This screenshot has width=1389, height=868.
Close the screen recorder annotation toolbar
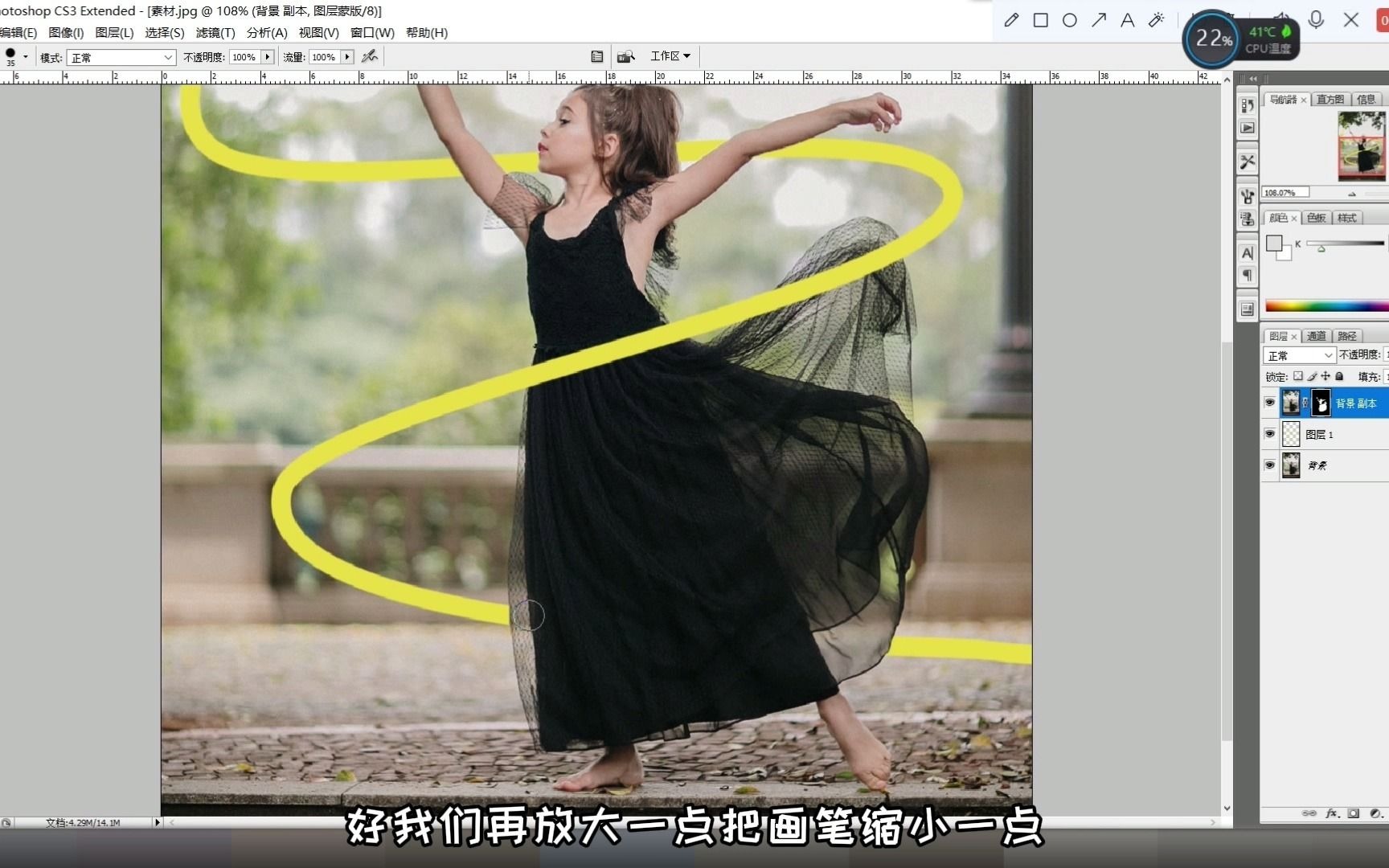tap(1351, 19)
